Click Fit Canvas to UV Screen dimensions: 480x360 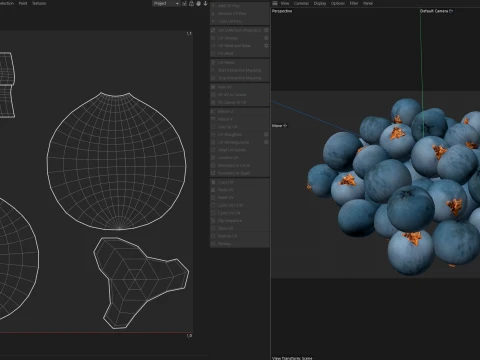(x=240, y=102)
